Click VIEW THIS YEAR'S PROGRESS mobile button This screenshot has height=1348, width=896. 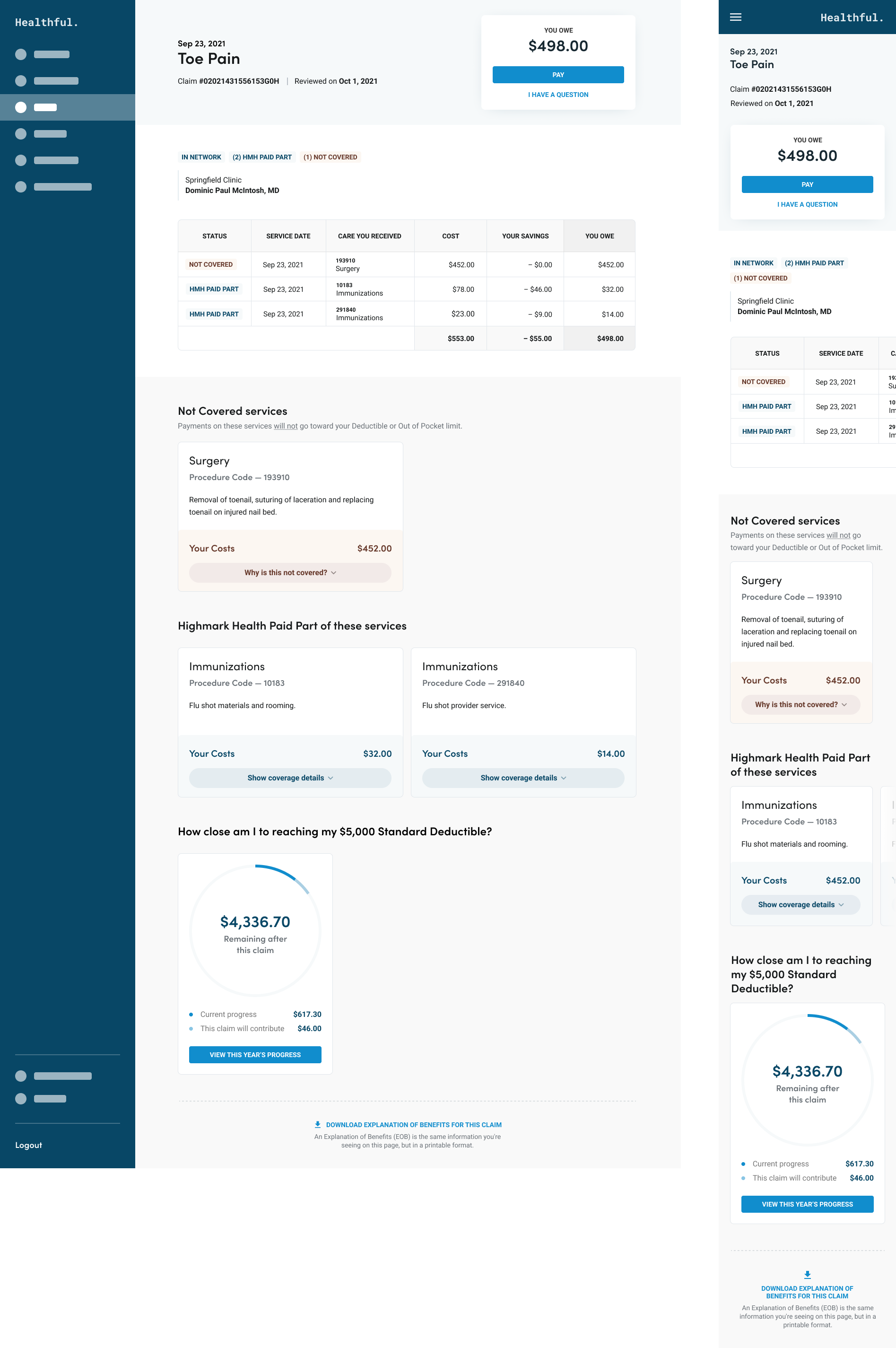tap(807, 1204)
